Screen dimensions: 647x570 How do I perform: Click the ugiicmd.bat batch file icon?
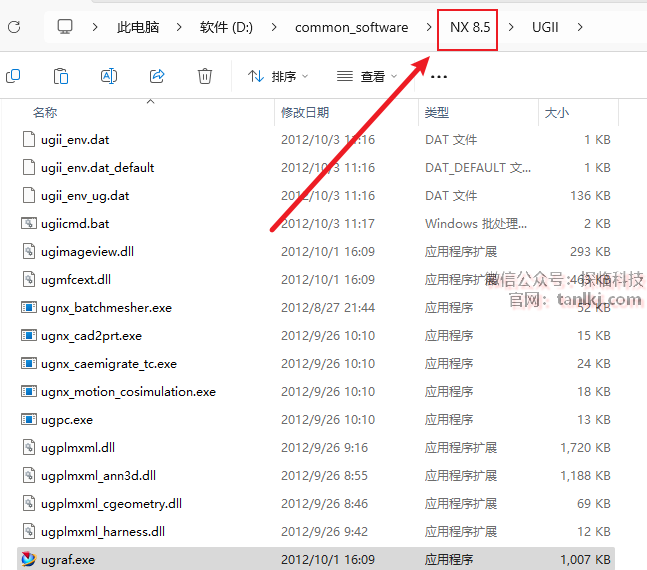point(28,224)
